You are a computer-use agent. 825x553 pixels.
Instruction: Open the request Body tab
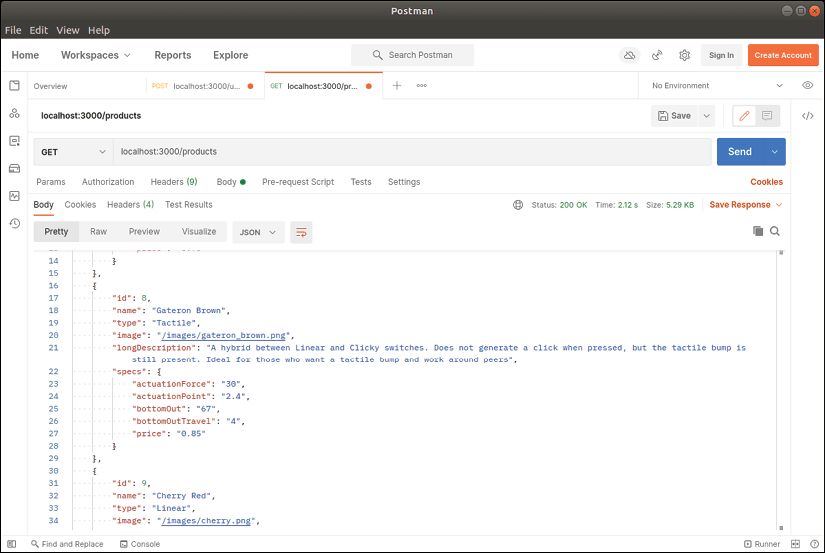click(x=231, y=182)
